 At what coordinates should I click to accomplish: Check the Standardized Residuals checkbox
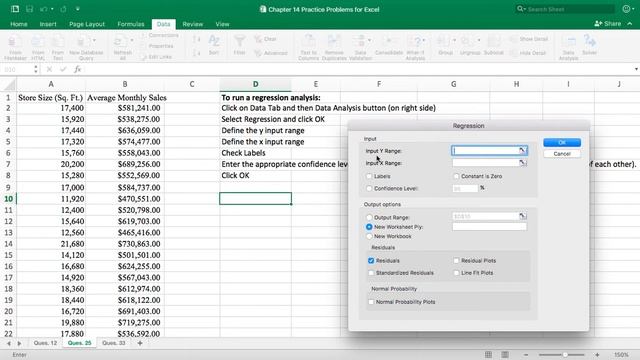point(371,273)
